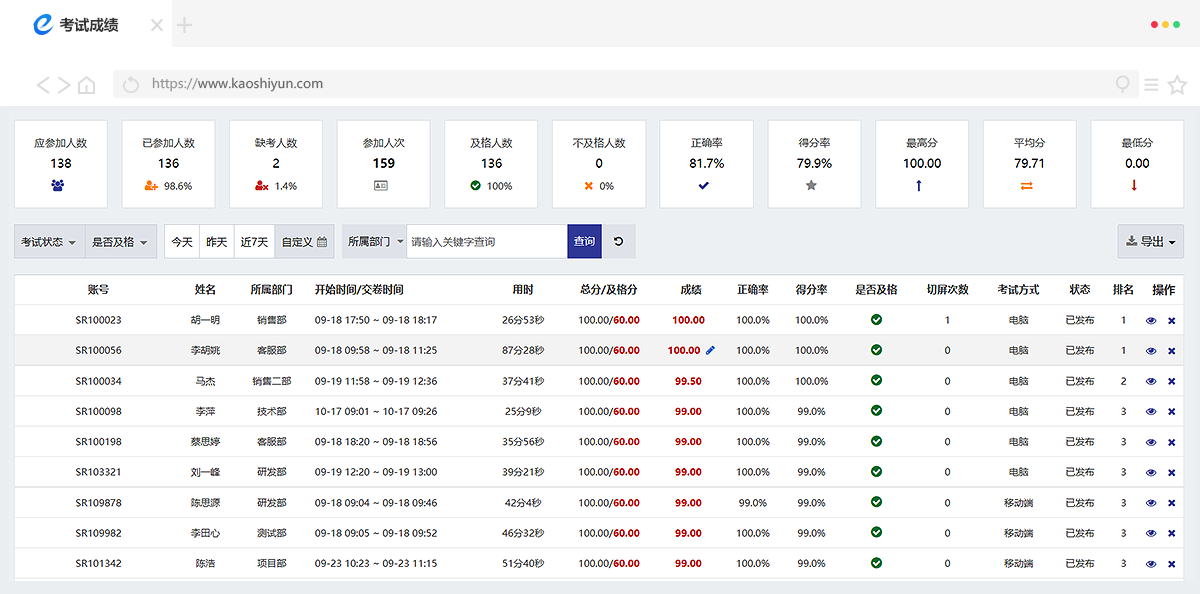1200x594 pixels.
Task: Click the 用时 column header
Action: tap(523, 290)
